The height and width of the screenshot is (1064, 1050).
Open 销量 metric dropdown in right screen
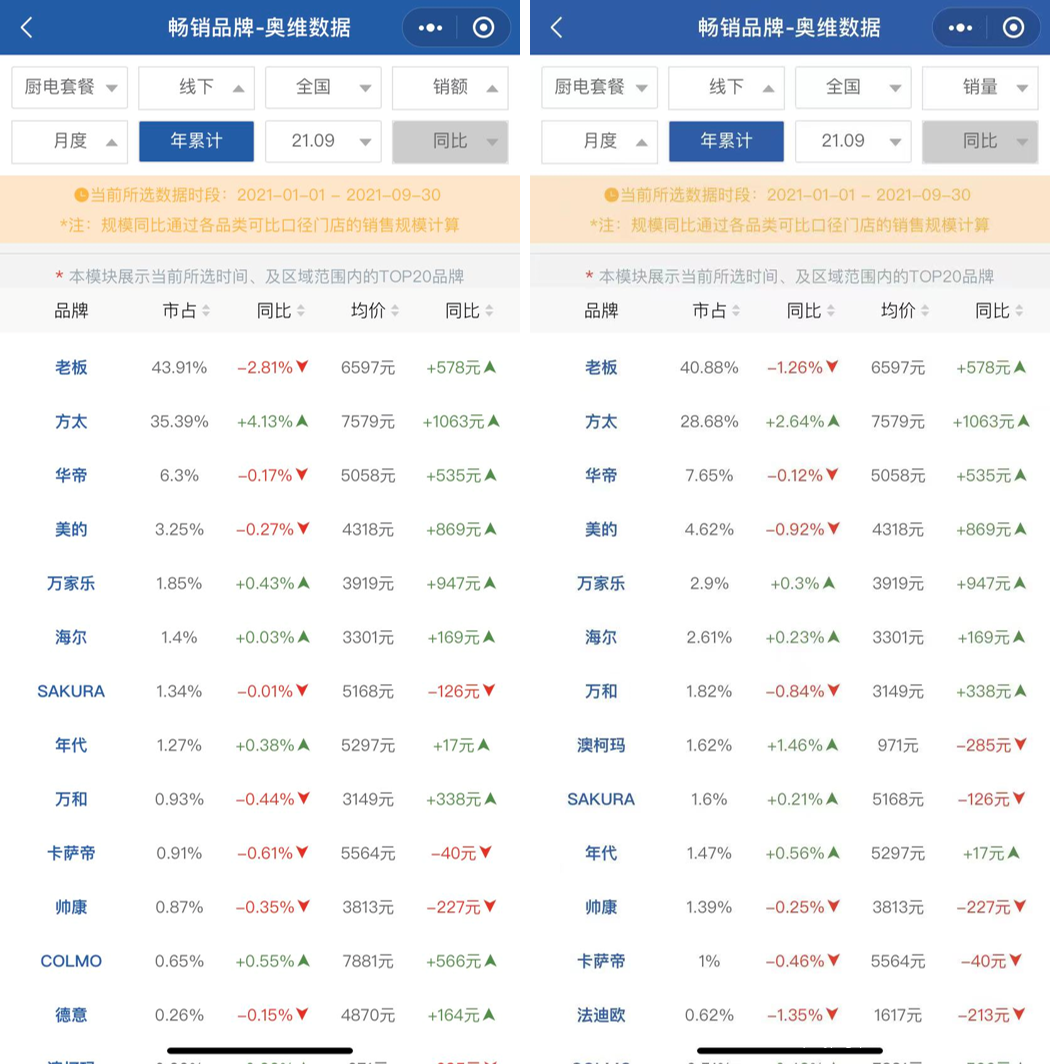coord(980,88)
